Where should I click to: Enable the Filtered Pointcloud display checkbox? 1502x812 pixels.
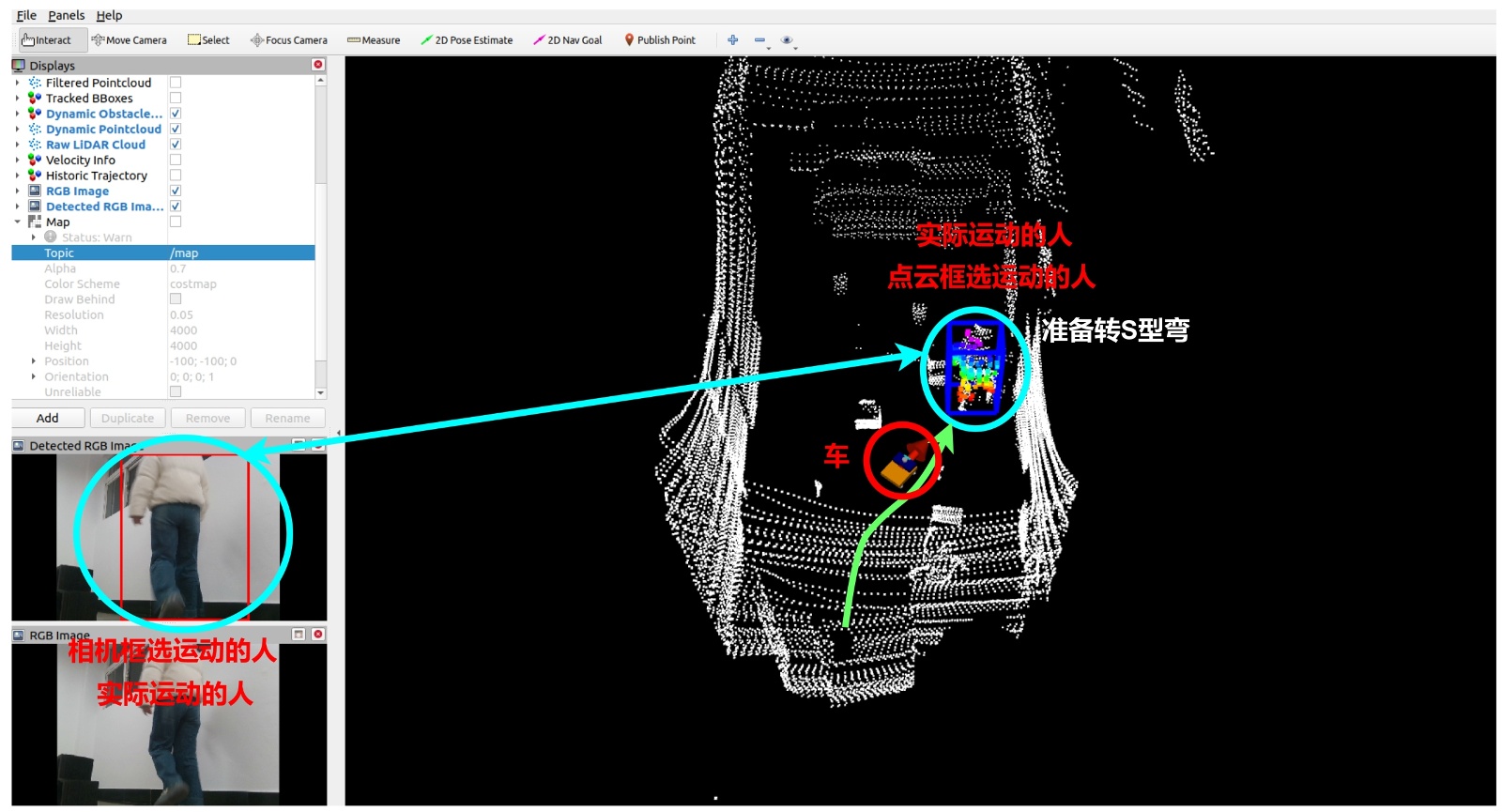click(176, 83)
